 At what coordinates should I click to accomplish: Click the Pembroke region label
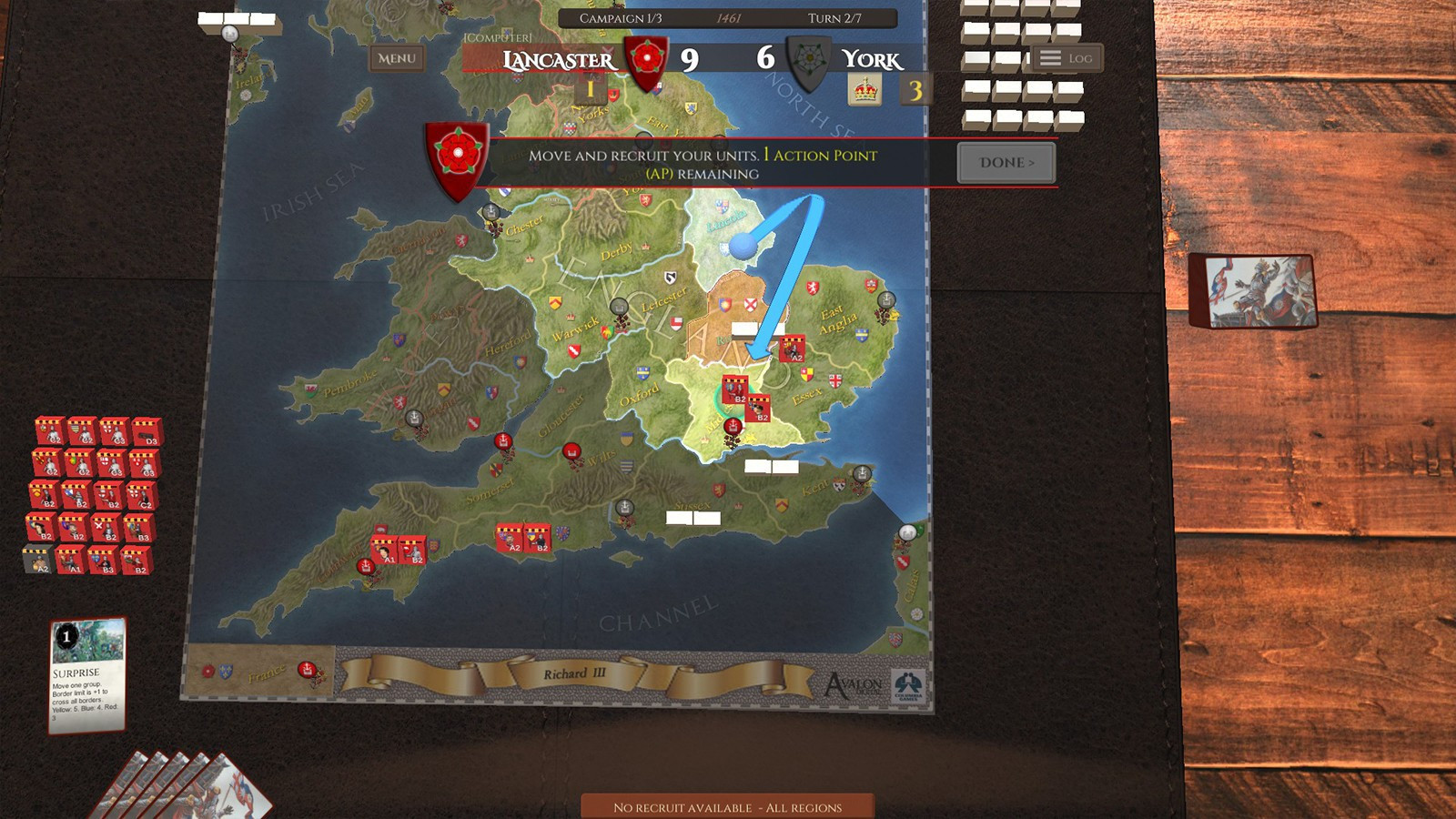pyautogui.click(x=349, y=383)
